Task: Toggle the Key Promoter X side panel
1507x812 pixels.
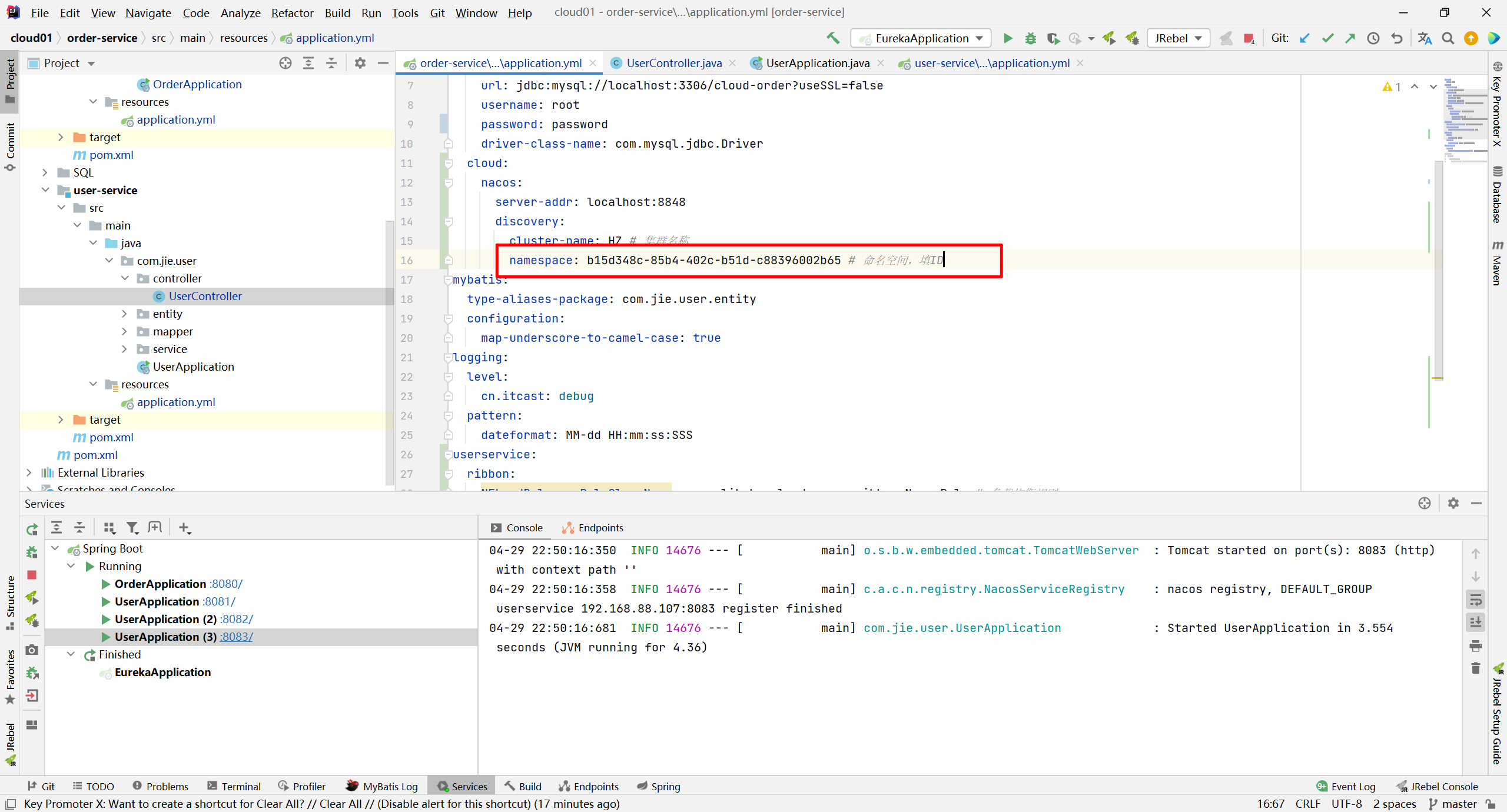Action: (1497, 104)
